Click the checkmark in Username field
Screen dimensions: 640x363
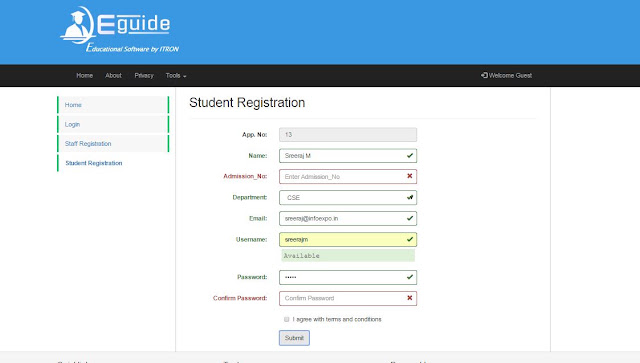[410, 239]
